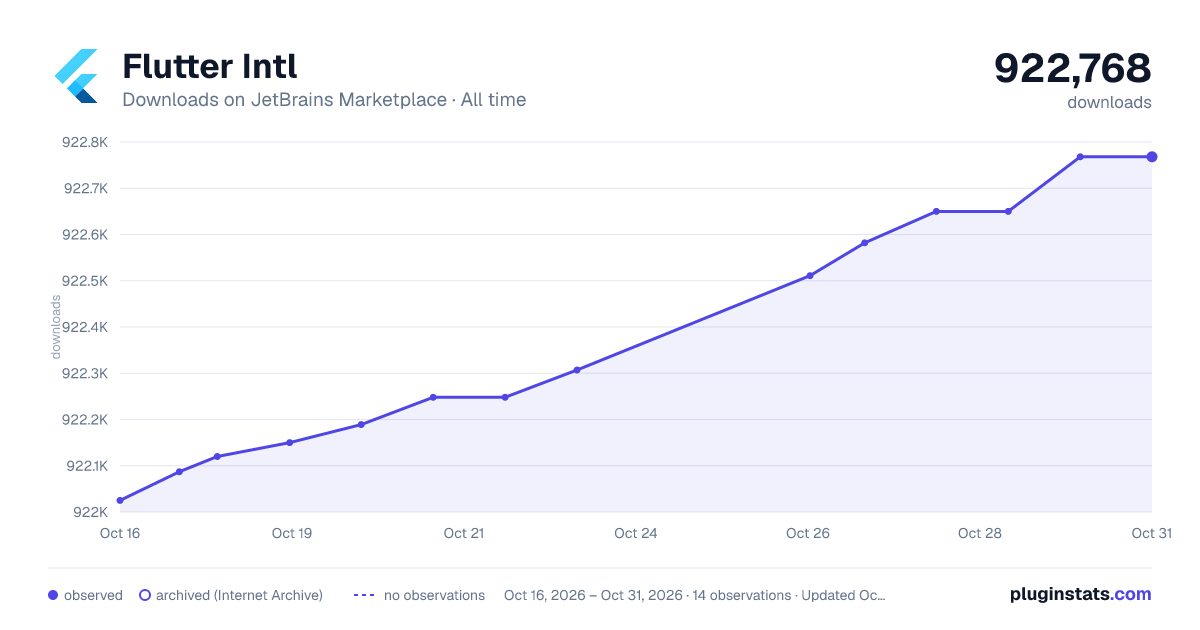This screenshot has width=1200, height=630.
Task: Click the 922.1K y-axis label
Action: (x=86, y=466)
